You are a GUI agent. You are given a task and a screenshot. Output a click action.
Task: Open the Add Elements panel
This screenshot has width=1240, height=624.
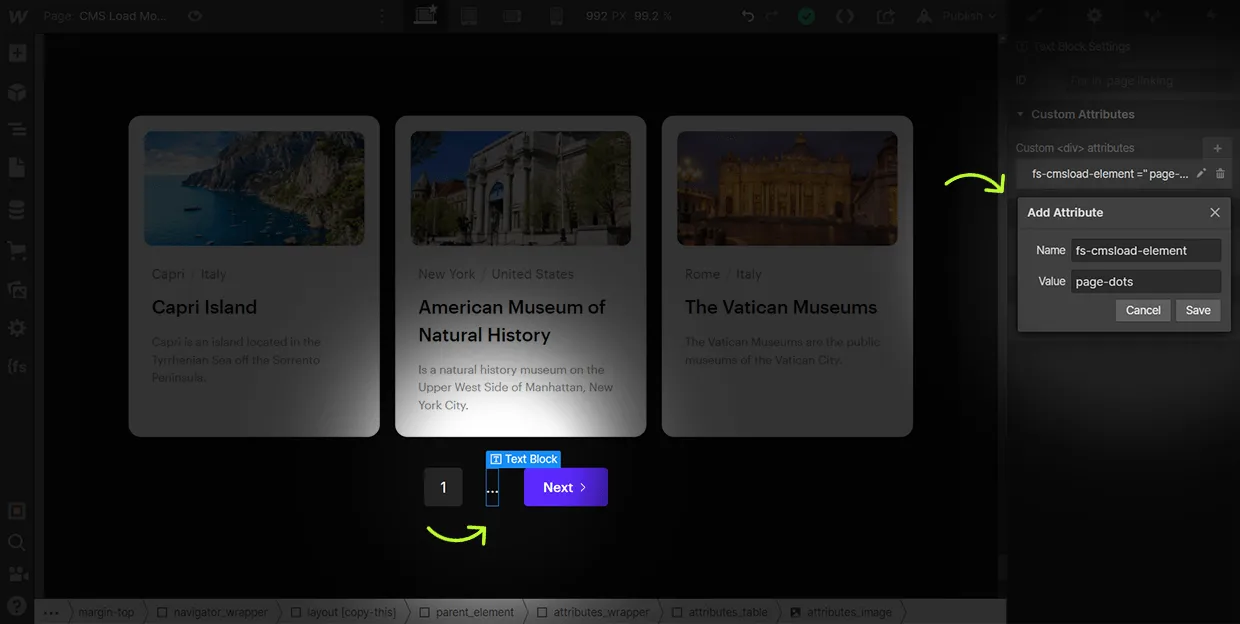(17, 53)
